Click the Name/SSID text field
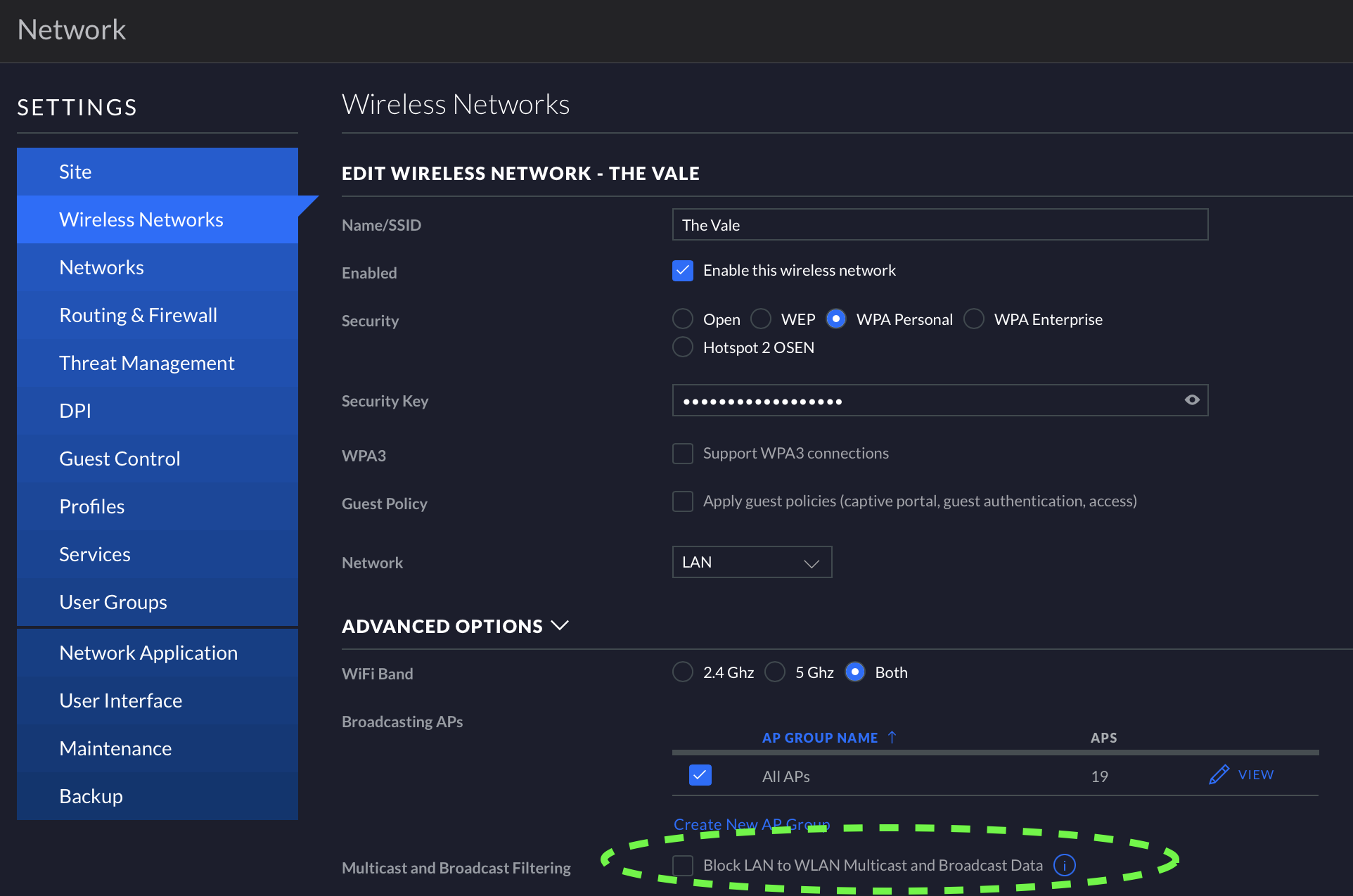The height and width of the screenshot is (896, 1353). click(940, 225)
